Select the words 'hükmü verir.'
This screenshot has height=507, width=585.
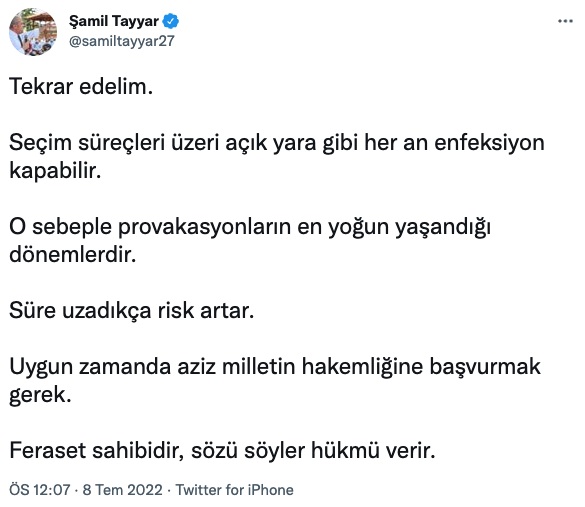pyautogui.click(x=373, y=450)
